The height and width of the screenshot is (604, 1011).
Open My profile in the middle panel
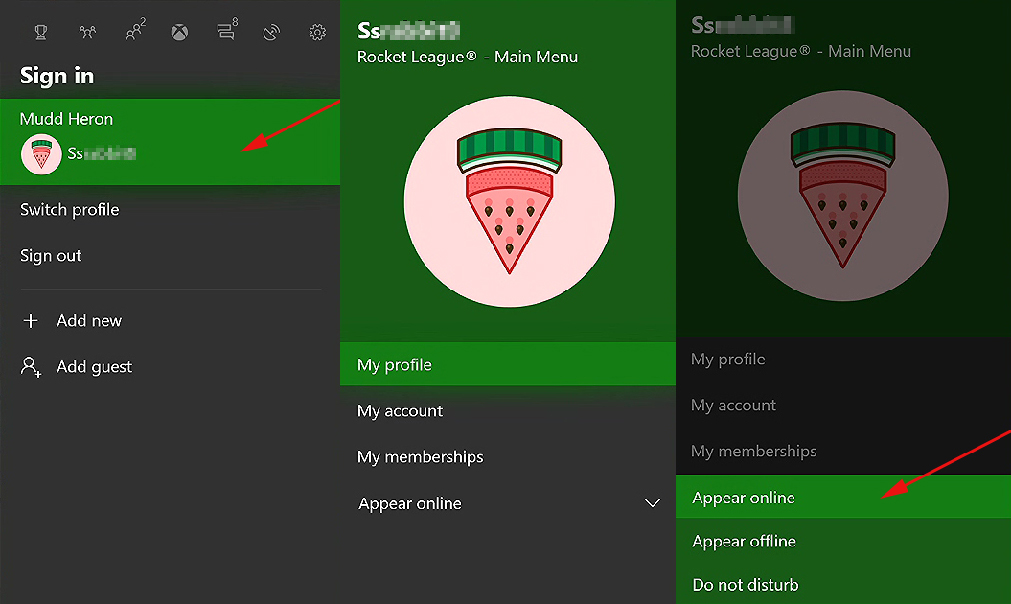tap(507, 364)
